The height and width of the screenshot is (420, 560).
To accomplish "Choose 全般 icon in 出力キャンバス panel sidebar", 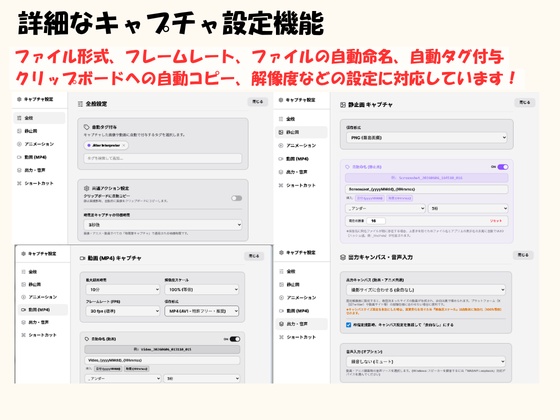I will pyautogui.click(x=281, y=271).
